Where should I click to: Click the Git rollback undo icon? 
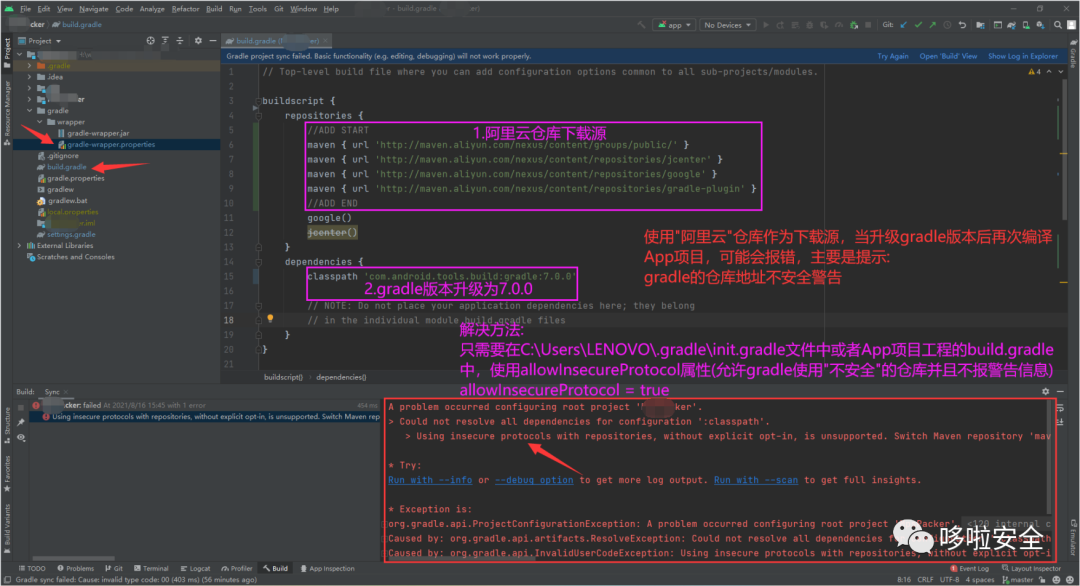pyautogui.click(x=962, y=25)
